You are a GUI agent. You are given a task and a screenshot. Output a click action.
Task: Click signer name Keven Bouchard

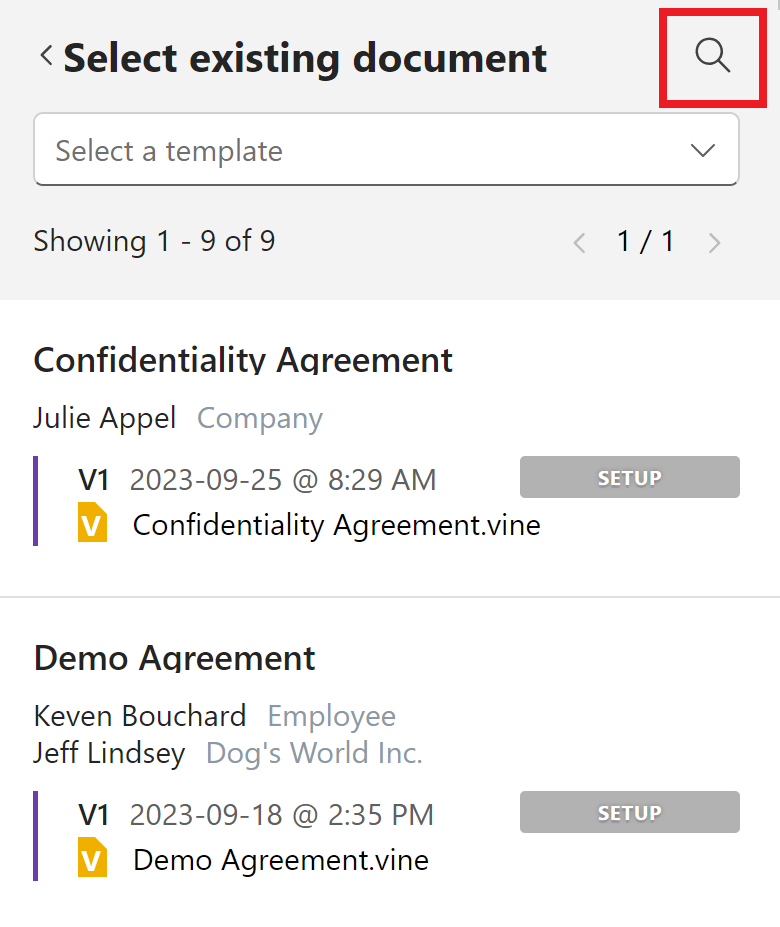coord(140,716)
